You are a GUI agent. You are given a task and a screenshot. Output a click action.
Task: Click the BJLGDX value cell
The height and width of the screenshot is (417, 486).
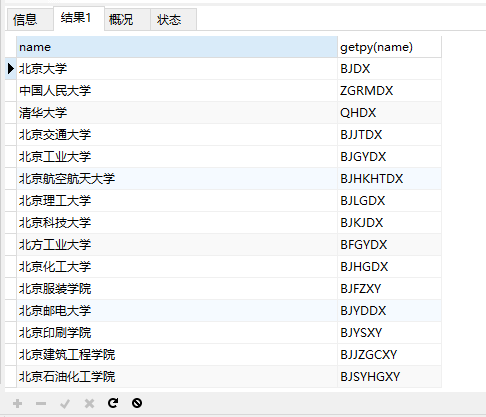click(x=389, y=201)
